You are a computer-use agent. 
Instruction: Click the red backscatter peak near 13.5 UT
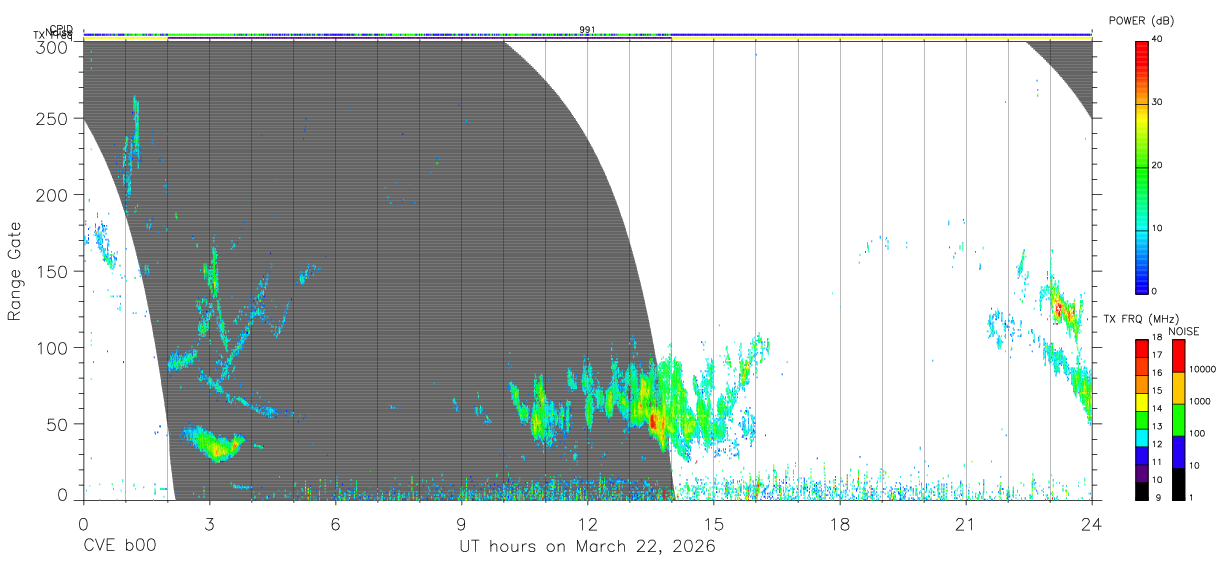(x=655, y=422)
